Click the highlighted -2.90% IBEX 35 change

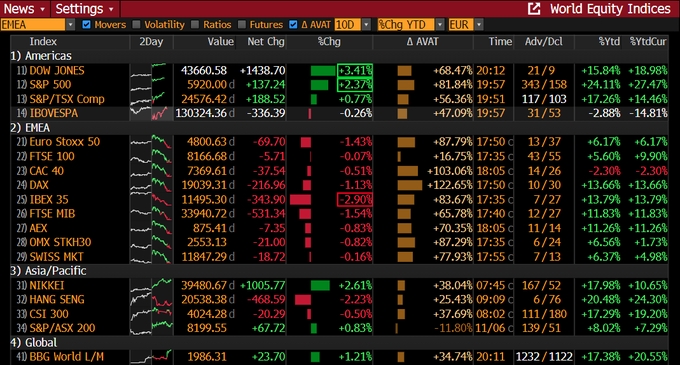coord(355,199)
